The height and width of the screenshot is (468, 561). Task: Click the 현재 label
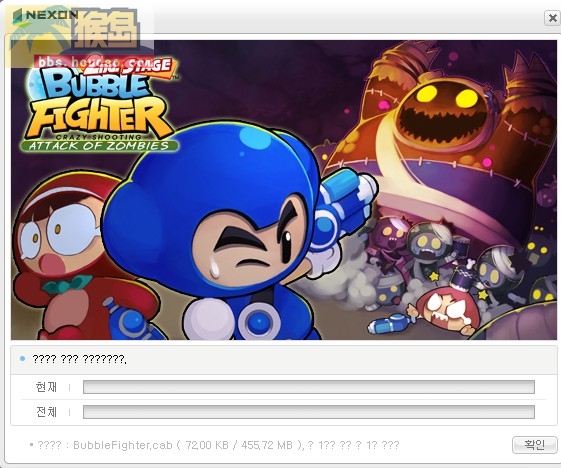tap(46, 387)
